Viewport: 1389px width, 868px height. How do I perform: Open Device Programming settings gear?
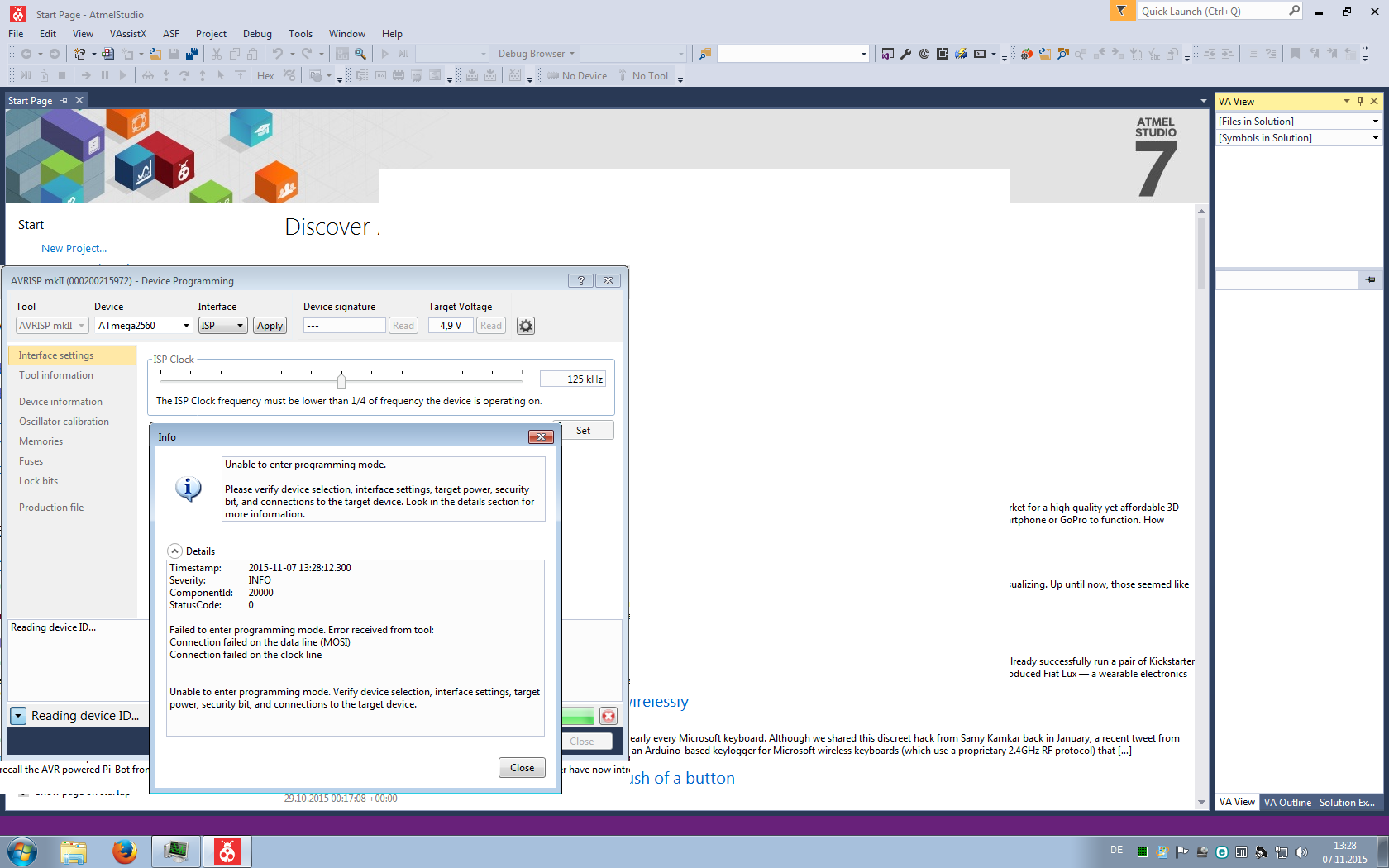pyautogui.click(x=526, y=326)
